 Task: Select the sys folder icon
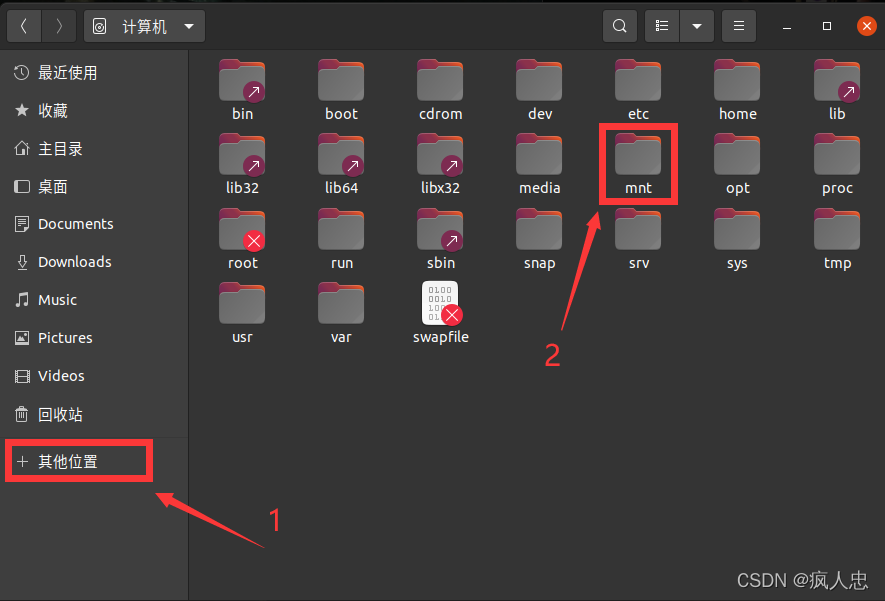[x=737, y=230]
